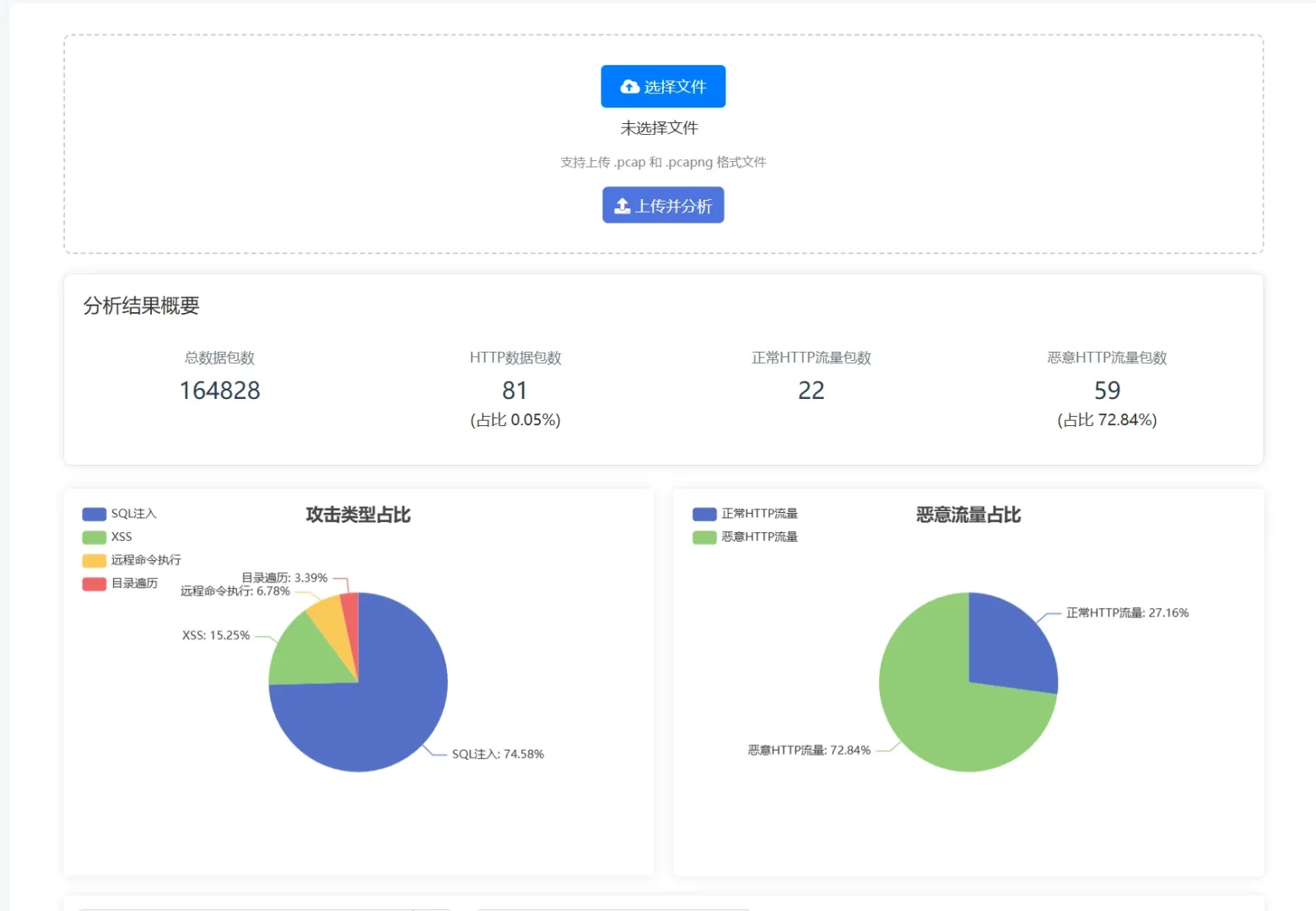1316x911 pixels.
Task: Click the 上传并分析 button
Action: (663, 205)
